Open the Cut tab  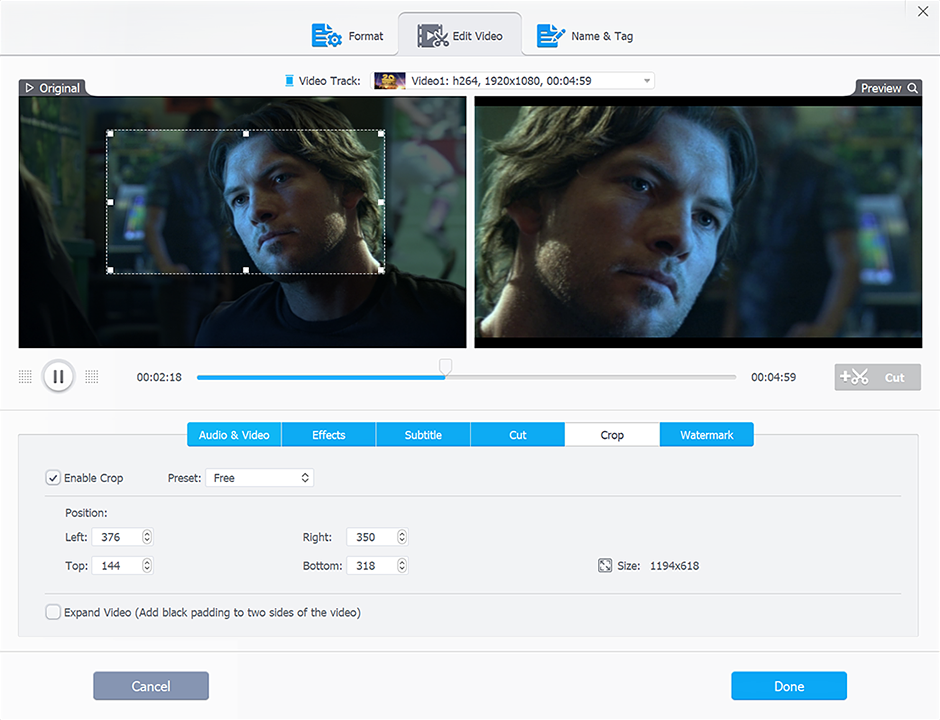pos(517,435)
